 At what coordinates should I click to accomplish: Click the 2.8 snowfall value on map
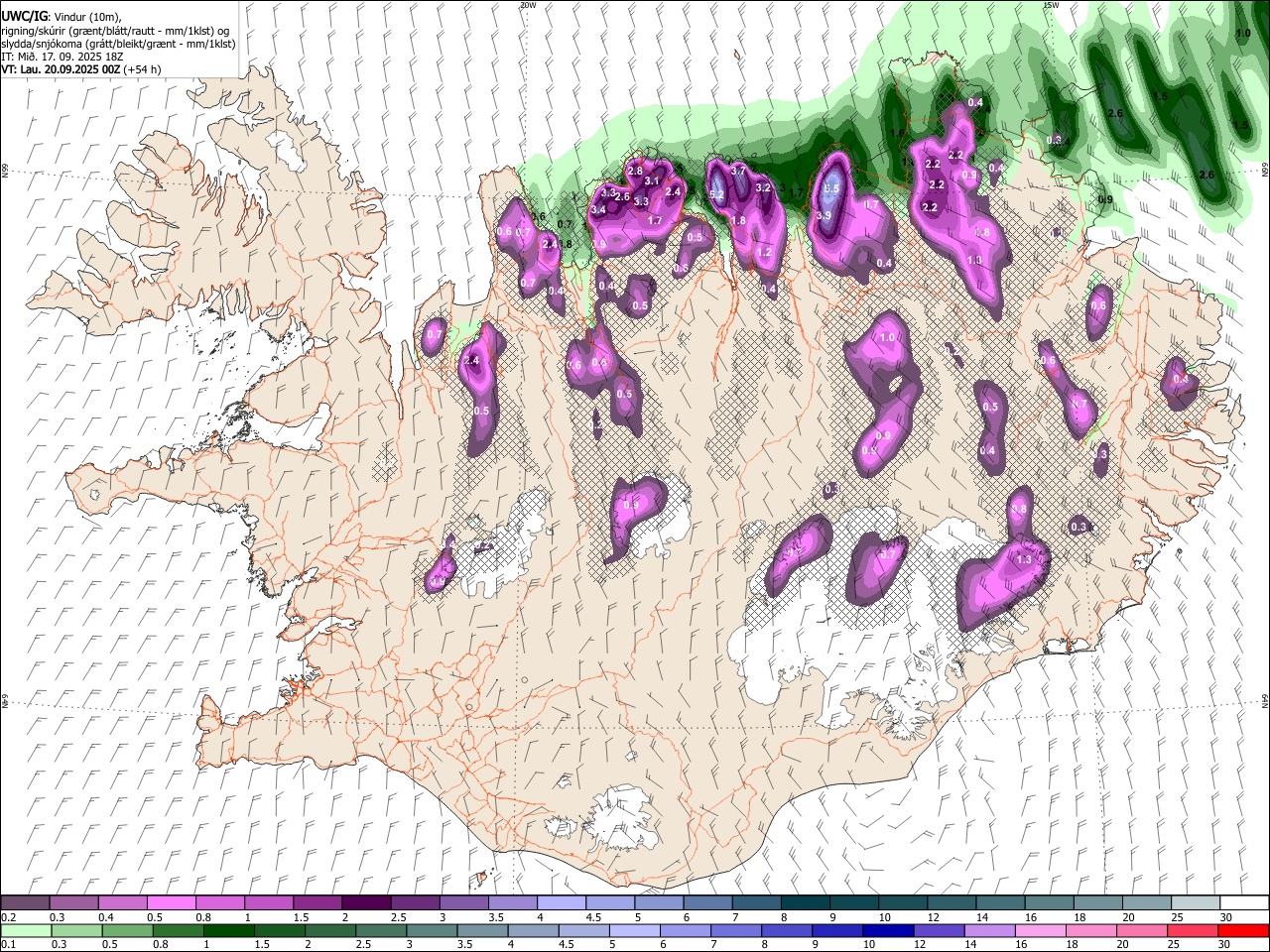635,172
